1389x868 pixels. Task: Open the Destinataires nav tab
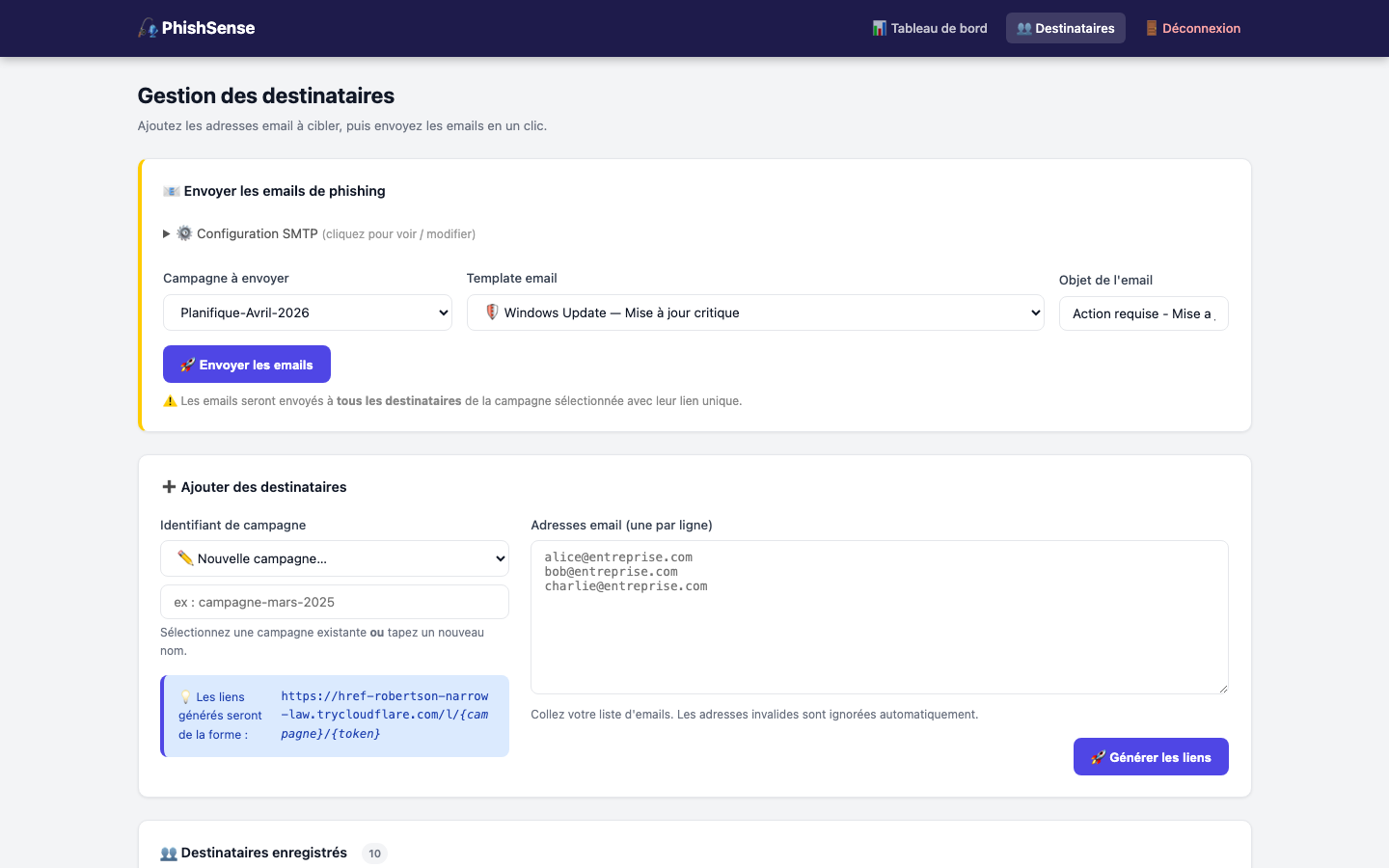point(1066,28)
